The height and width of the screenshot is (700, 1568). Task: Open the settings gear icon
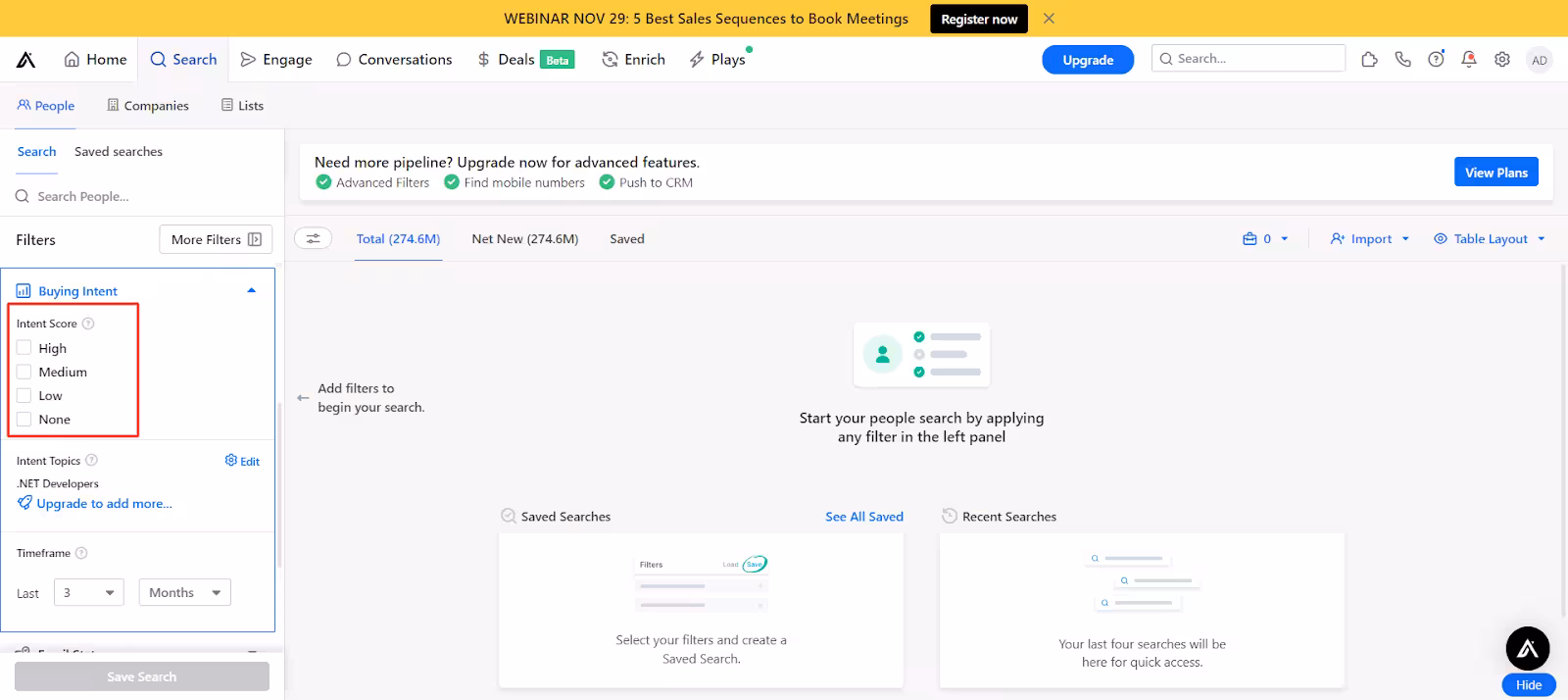tap(1501, 60)
